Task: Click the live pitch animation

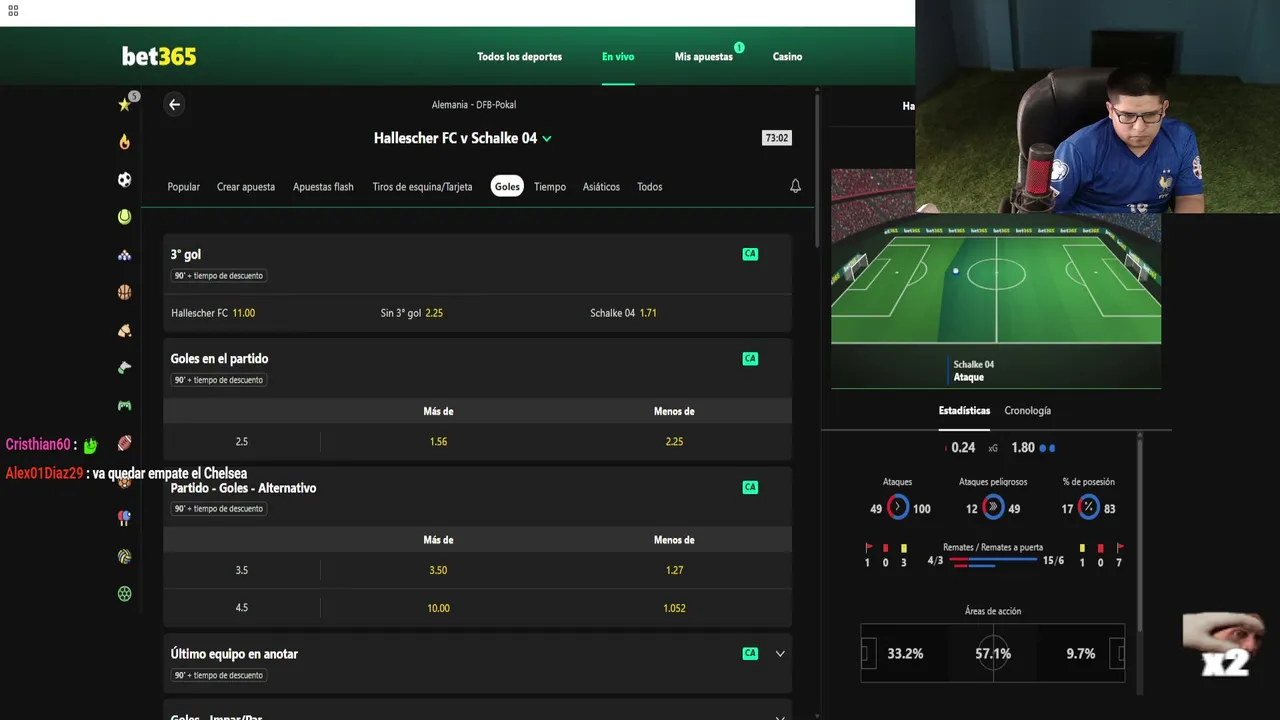Action: (x=996, y=277)
